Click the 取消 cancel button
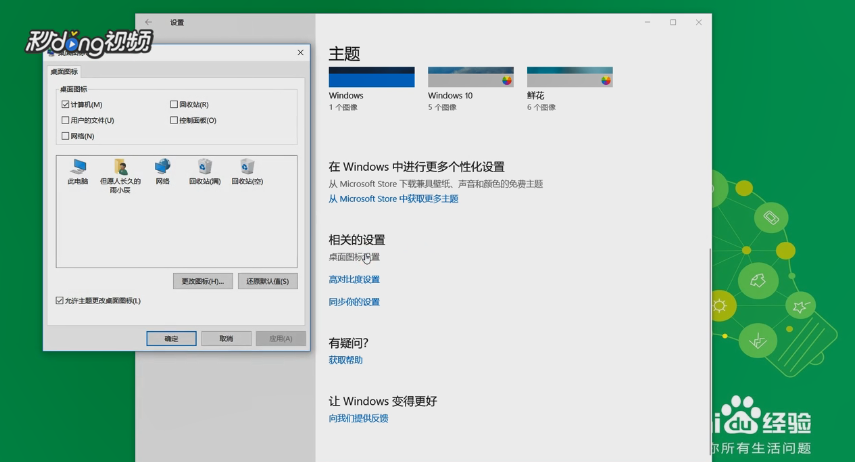Image resolution: width=855 pixels, height=462 pixels. [x=226, y=339]
